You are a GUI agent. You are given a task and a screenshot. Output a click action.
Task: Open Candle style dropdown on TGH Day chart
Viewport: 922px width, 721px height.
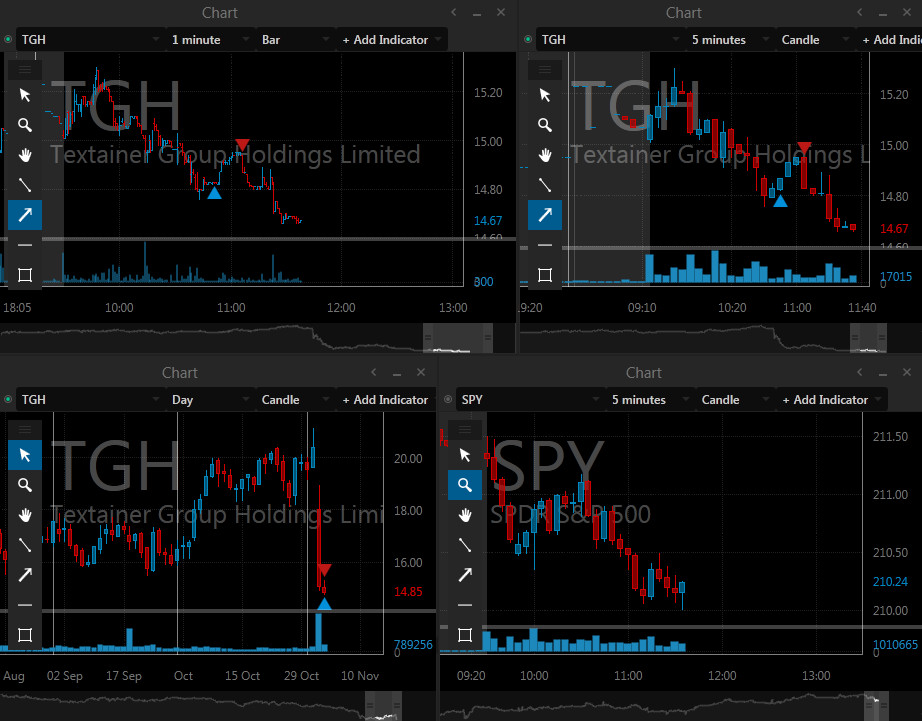pyautogui.click(x=296, y=399)
